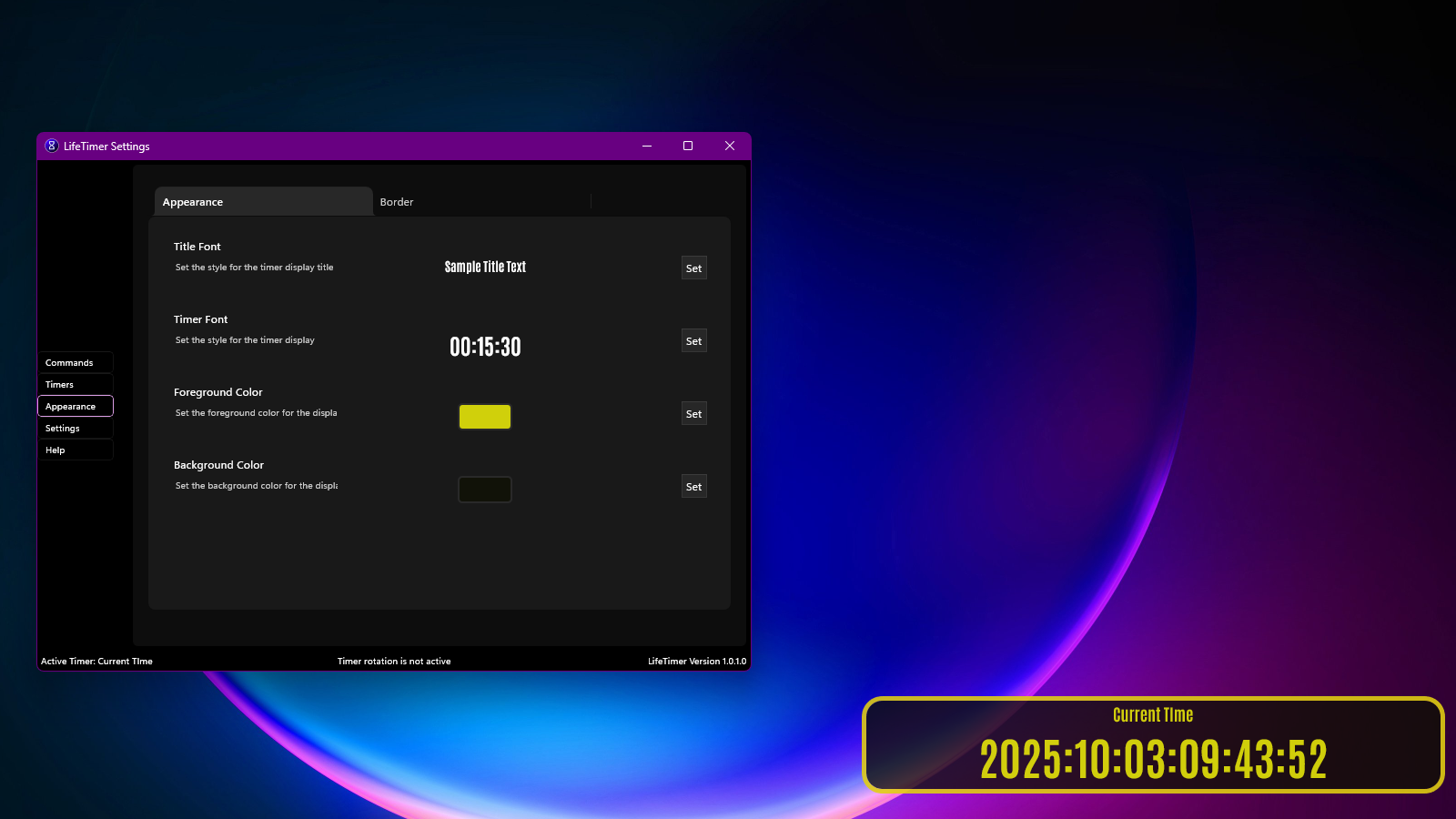Image resolution: width=1456 pixels, height=819 pixels.
Task: Open the Settings section in the sidebar
Action: [76, 428]
